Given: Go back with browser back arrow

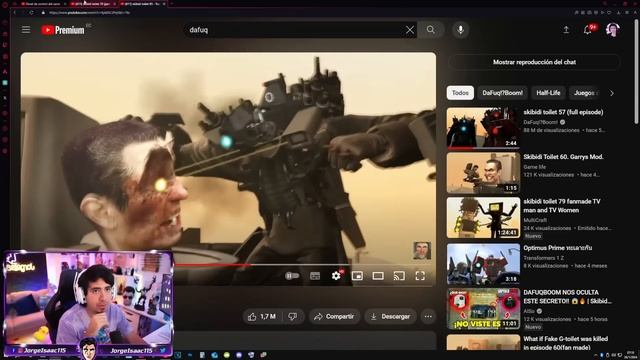Looking at the screenshot, I should click(15, 13).
